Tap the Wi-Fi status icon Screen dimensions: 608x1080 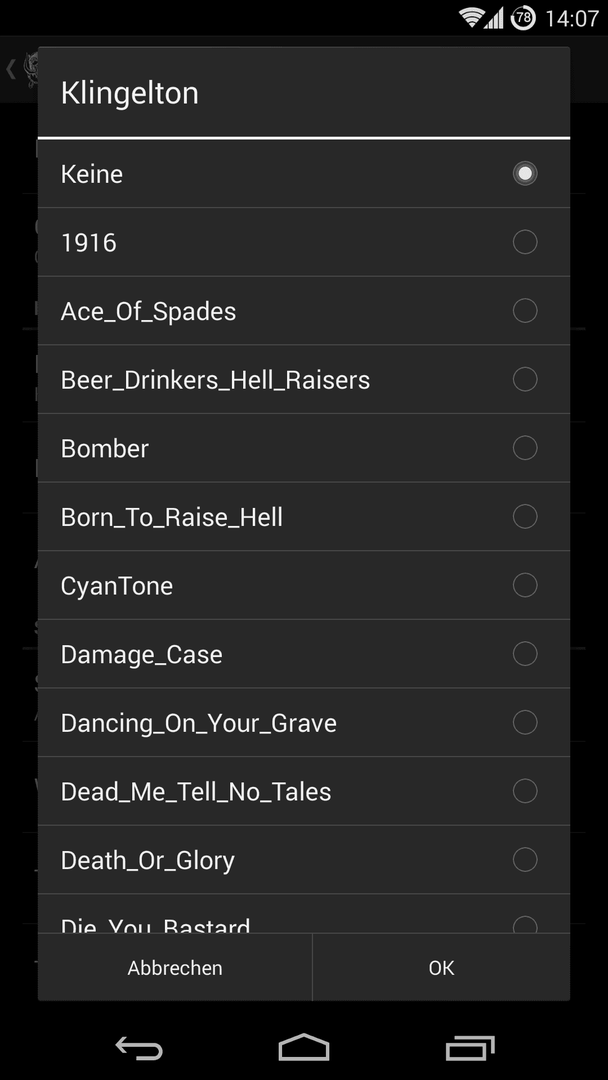[472, 18]
